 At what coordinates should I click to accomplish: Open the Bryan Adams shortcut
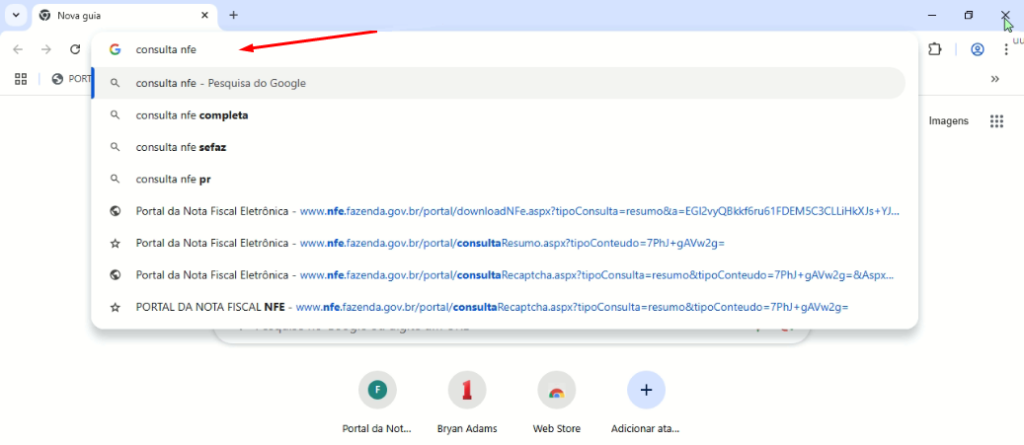tap(467, 403)
